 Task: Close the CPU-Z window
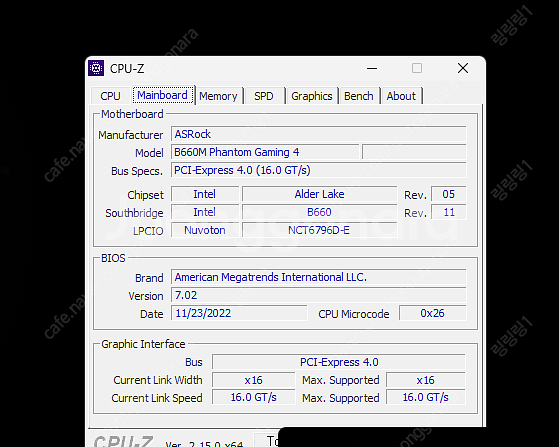click(x=463, y=68)
